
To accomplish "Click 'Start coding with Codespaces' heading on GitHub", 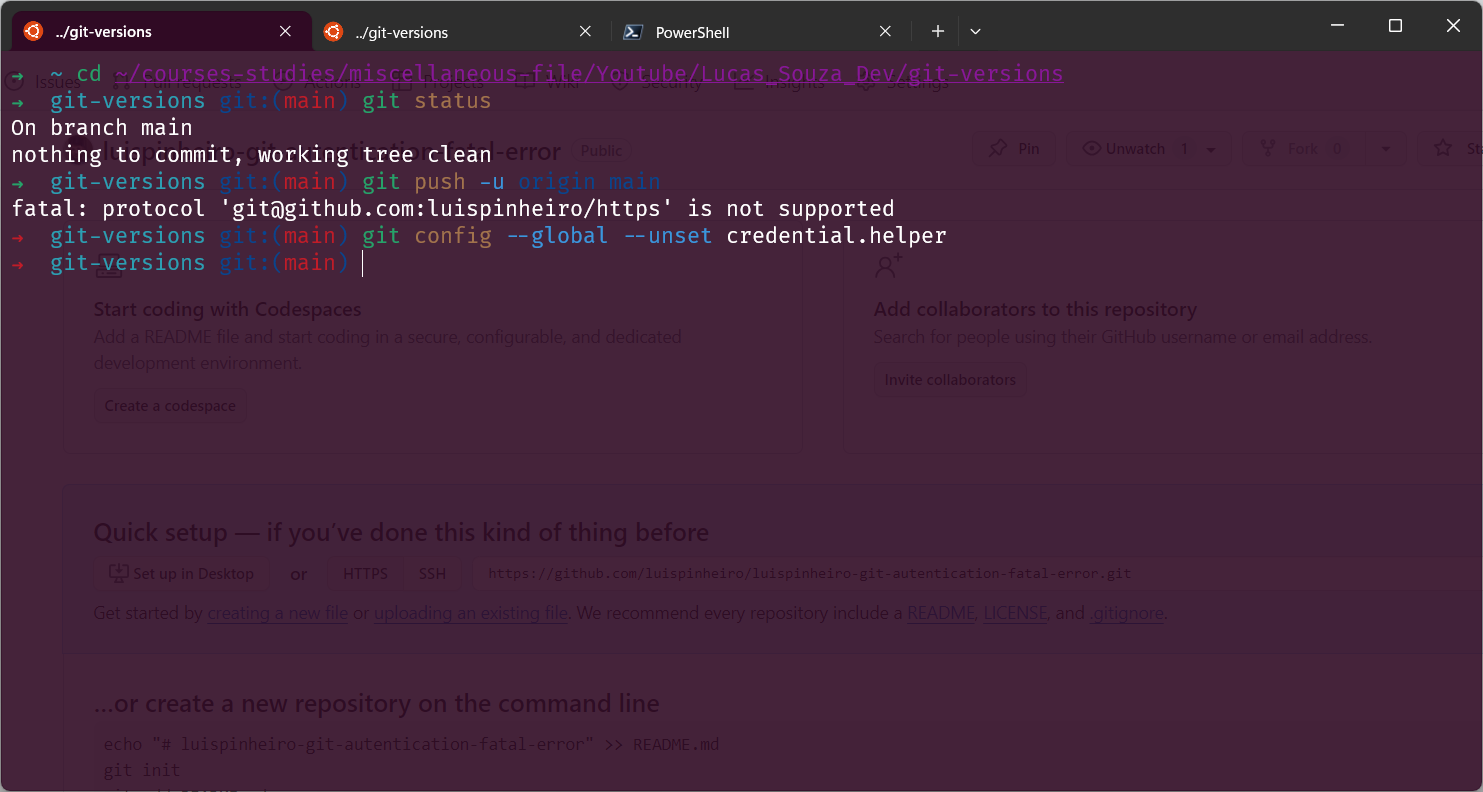I will [228, 310].
